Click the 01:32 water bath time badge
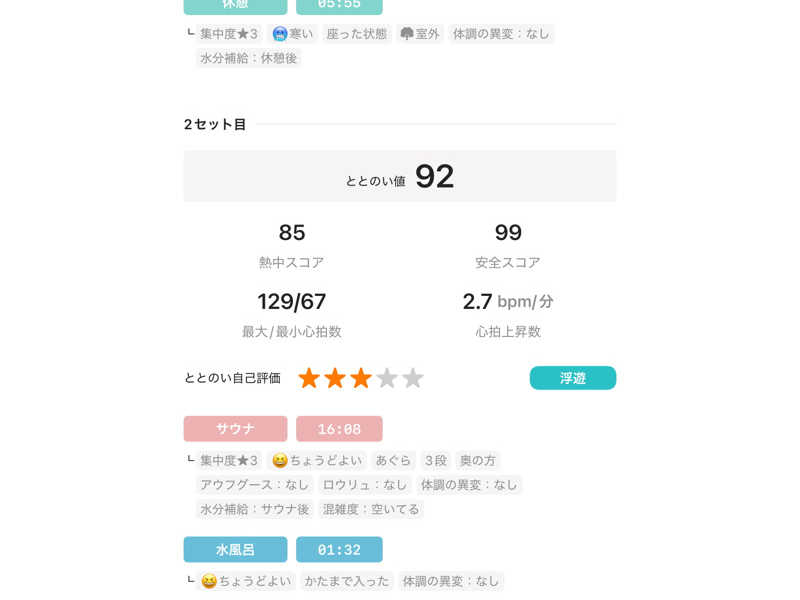800x600 pixels. click(x=339, y=550)
